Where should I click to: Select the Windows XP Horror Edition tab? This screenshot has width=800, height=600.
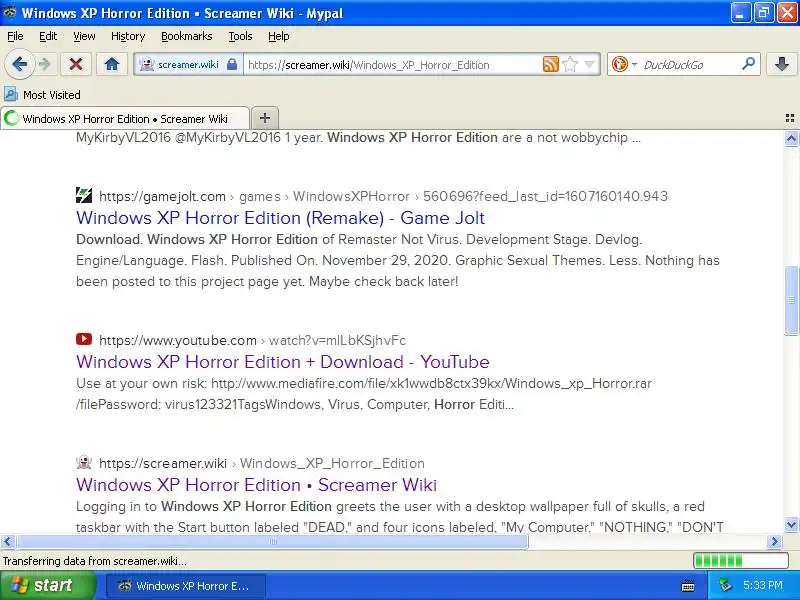(125, 118)
